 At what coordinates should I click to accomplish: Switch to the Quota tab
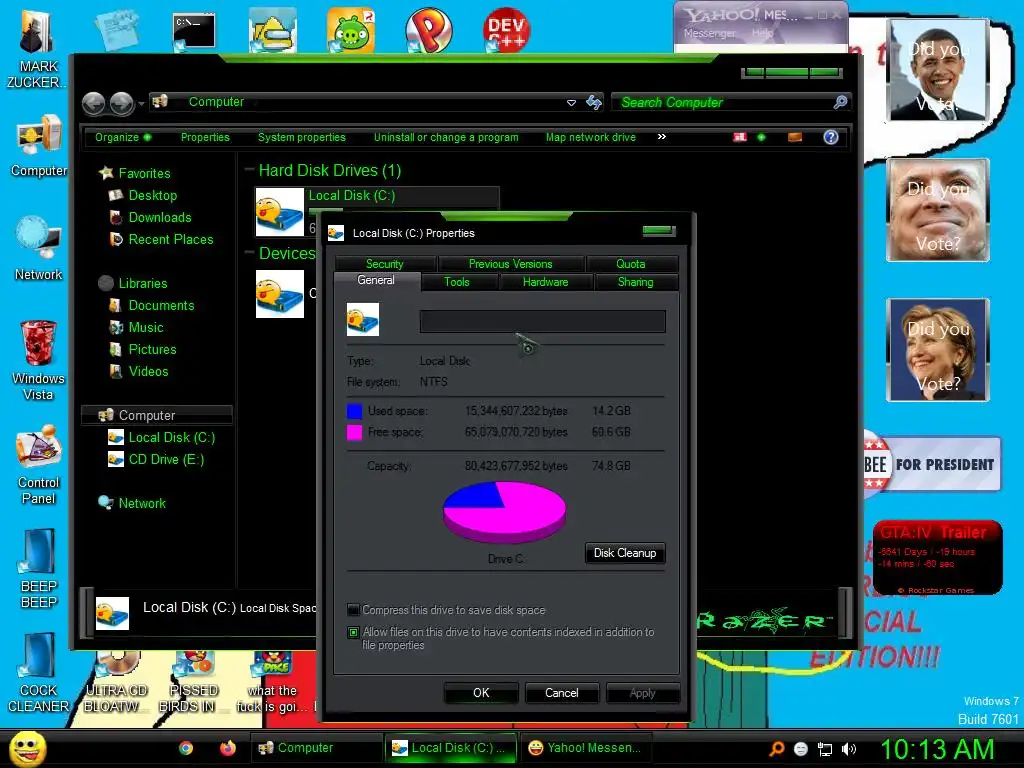[x=631, y=264]
